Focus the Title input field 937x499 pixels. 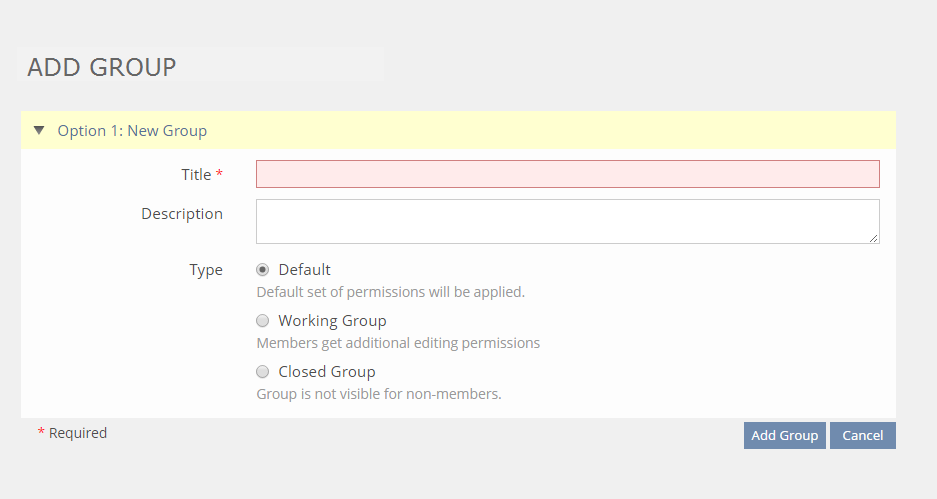(567, 174)
